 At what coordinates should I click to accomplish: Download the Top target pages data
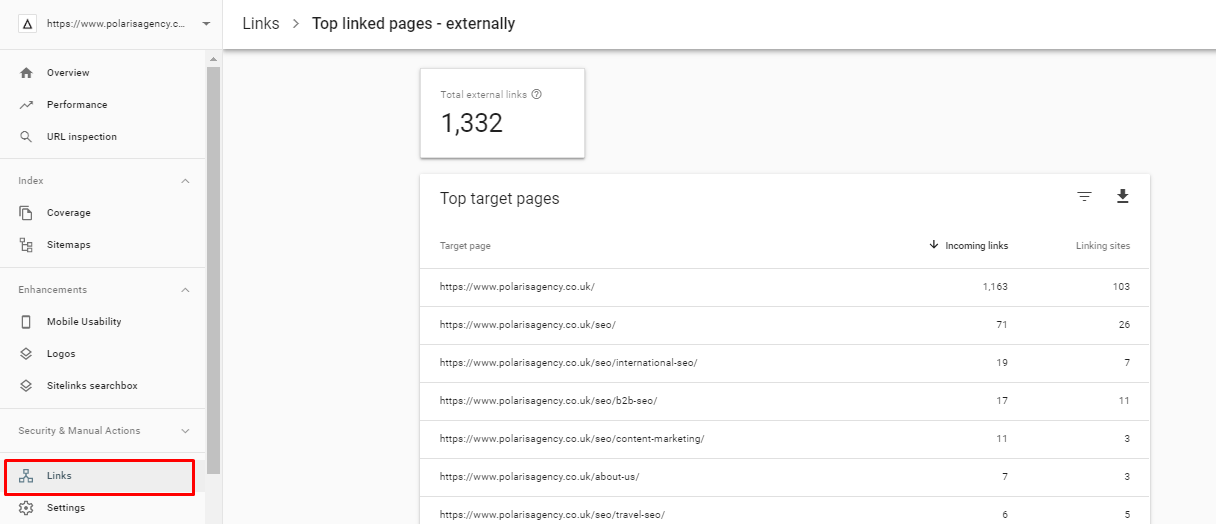[1122, 196]
